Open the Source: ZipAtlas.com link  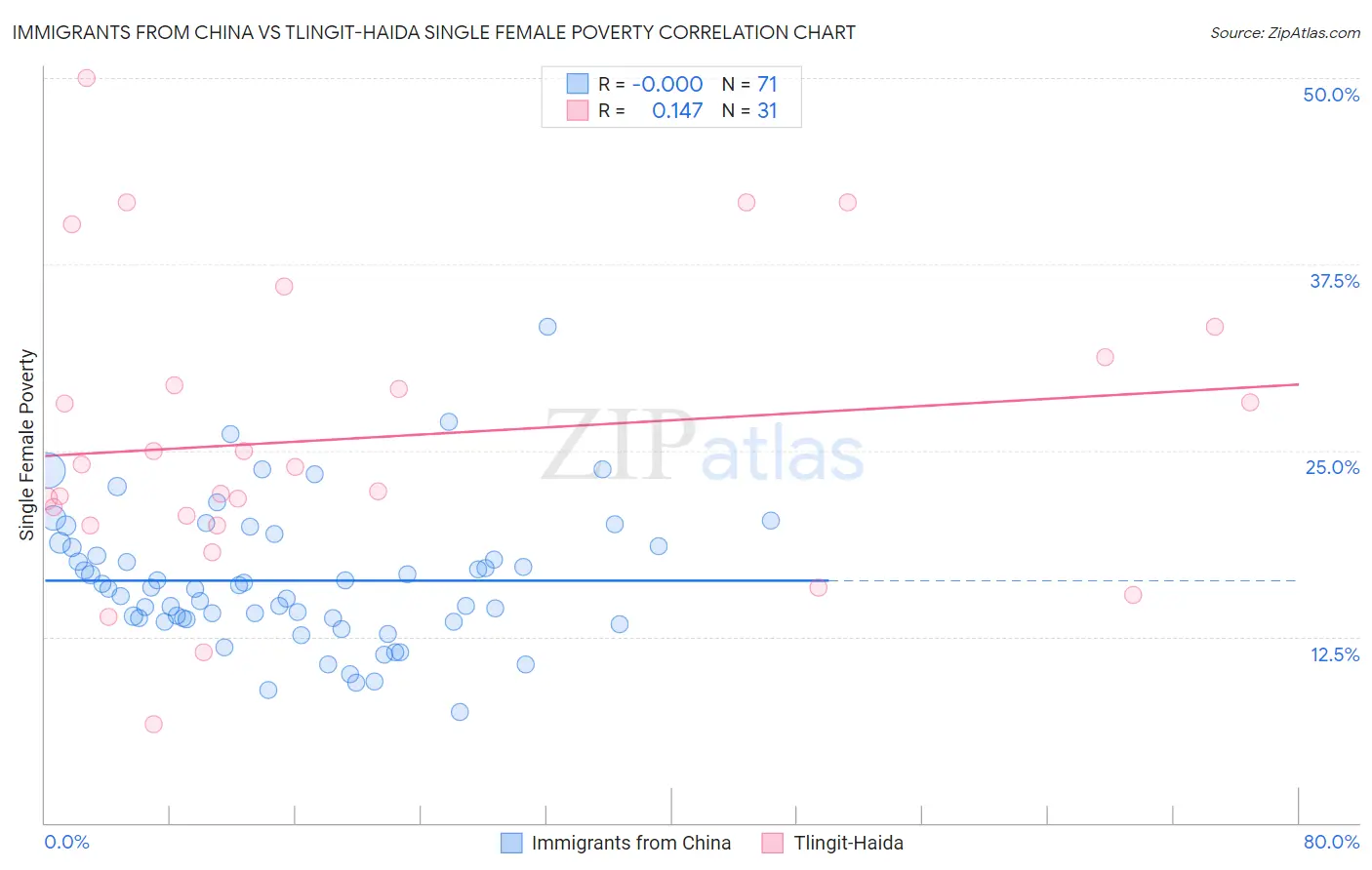pyautogui.click(x=1284, y=32)
